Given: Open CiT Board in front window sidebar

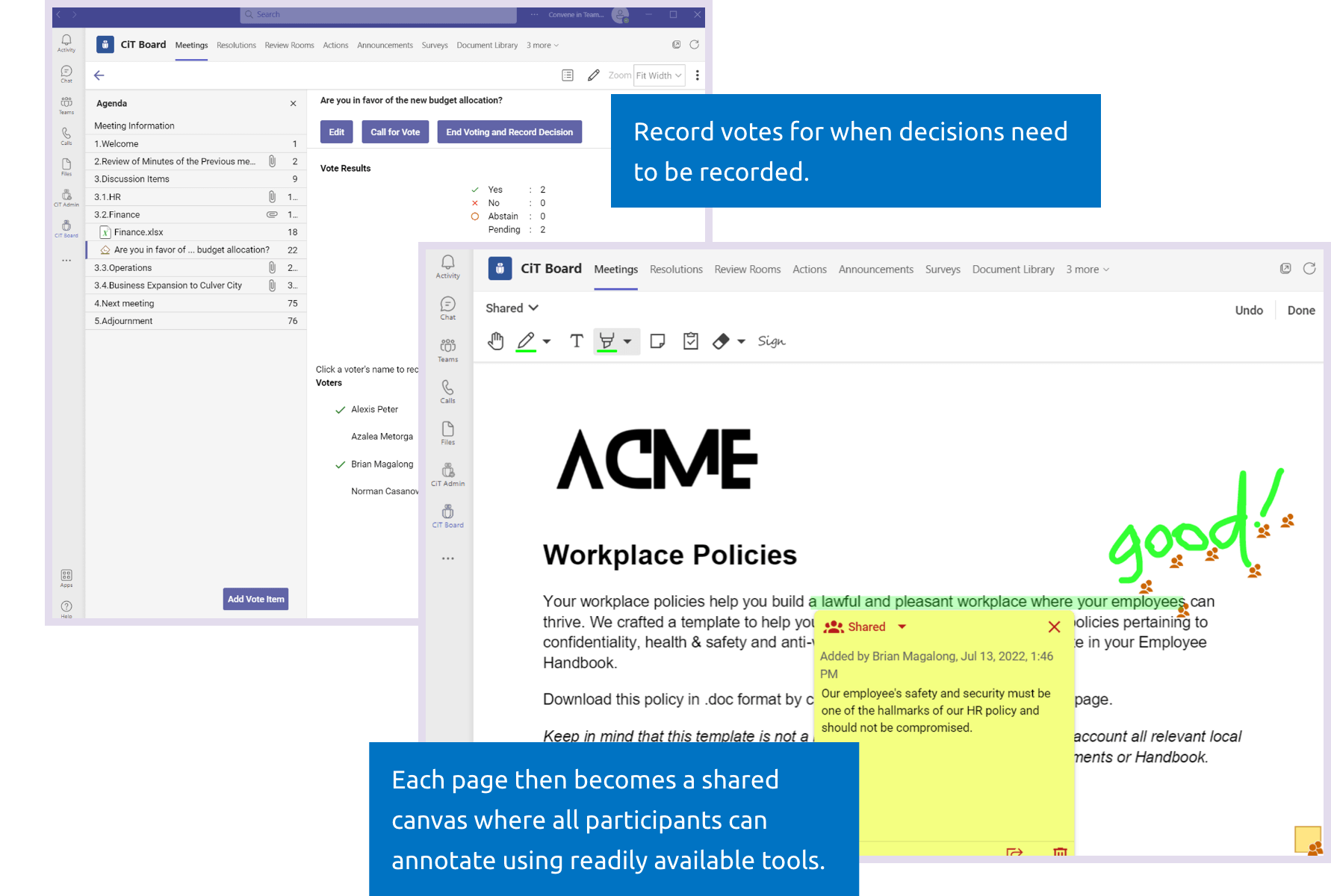Looking at the screenshot, I should click(x=447, y=516).
